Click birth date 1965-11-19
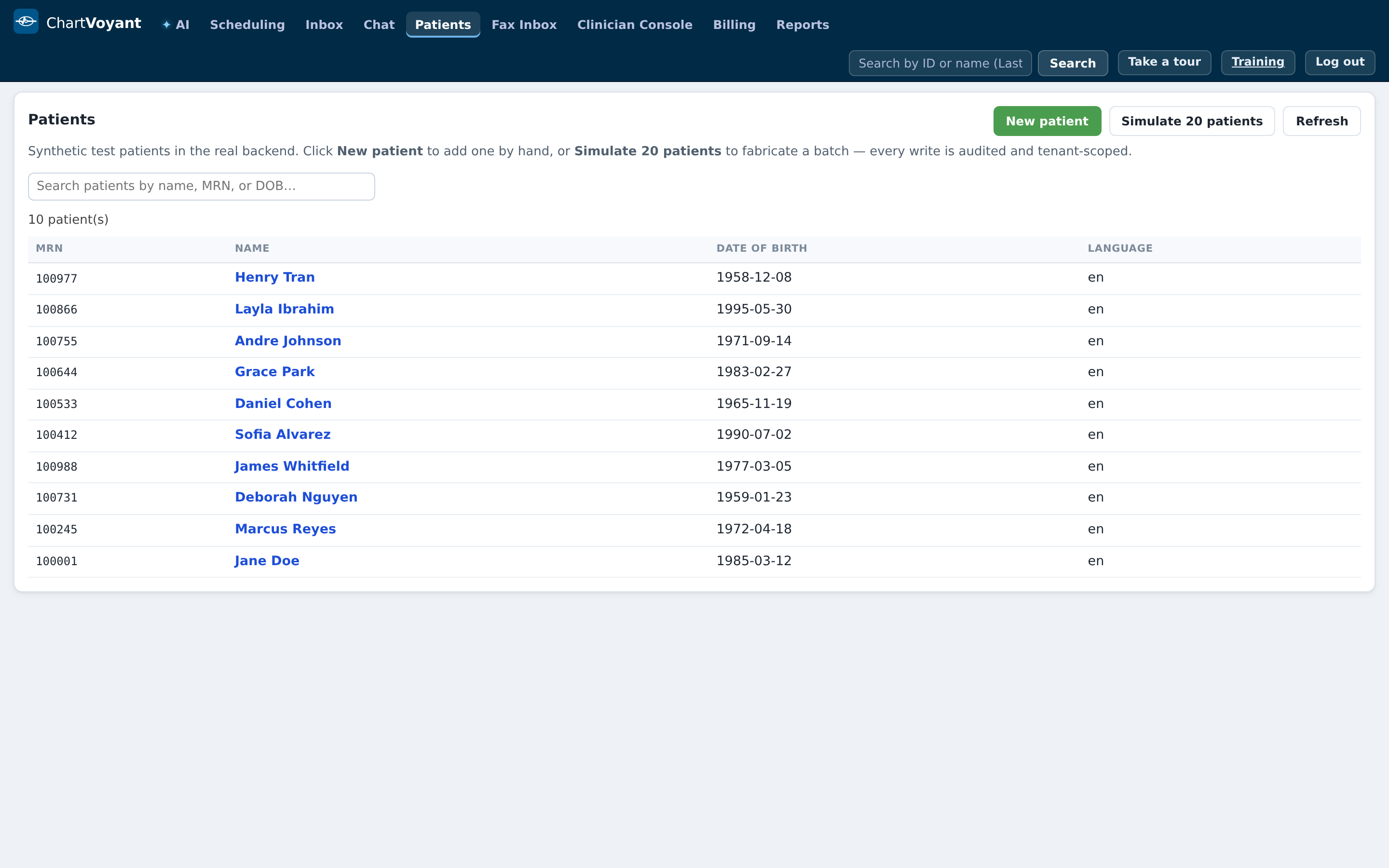1389x868 pixels. [754, 404]
